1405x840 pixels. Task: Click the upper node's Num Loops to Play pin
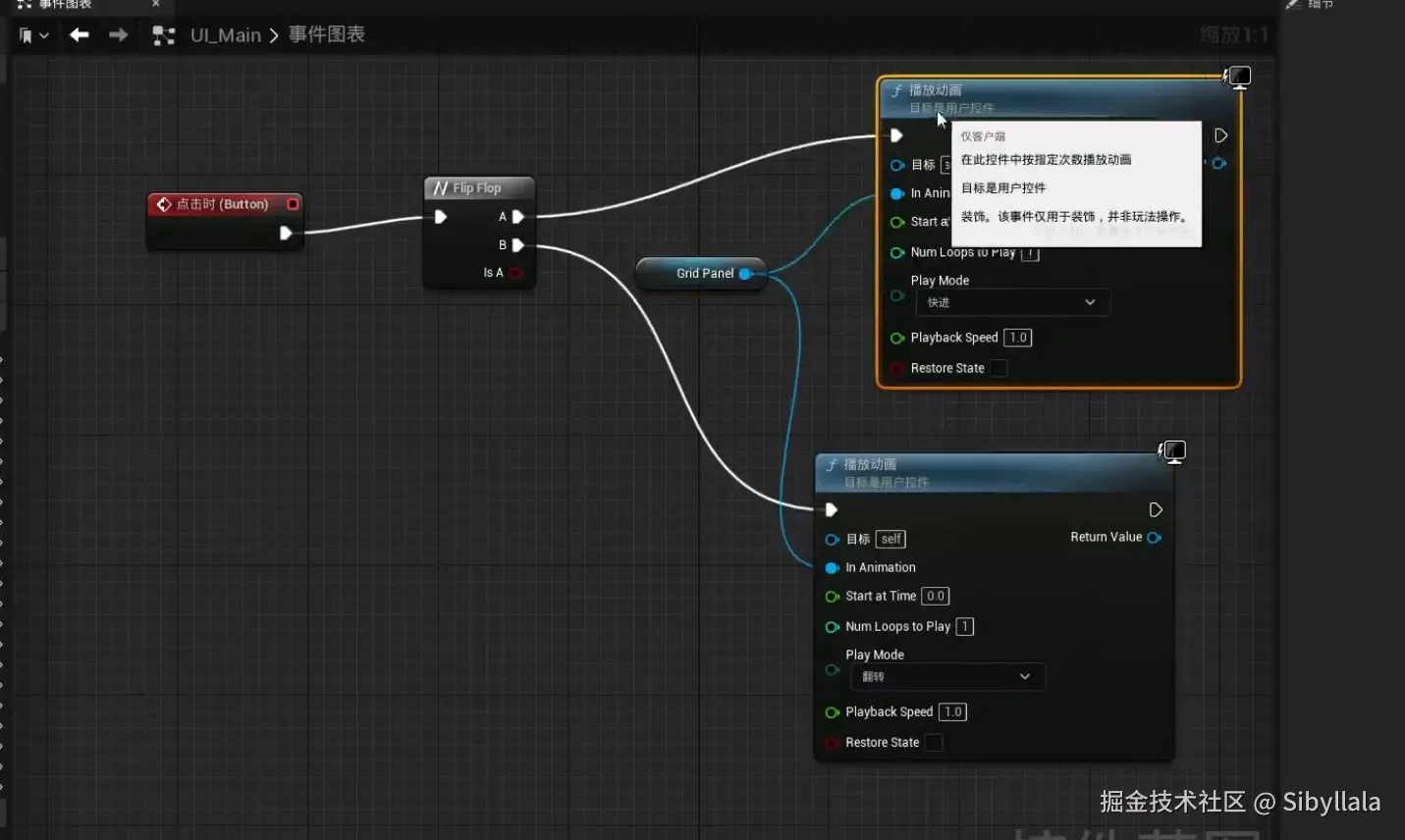(x=897, y=252)
